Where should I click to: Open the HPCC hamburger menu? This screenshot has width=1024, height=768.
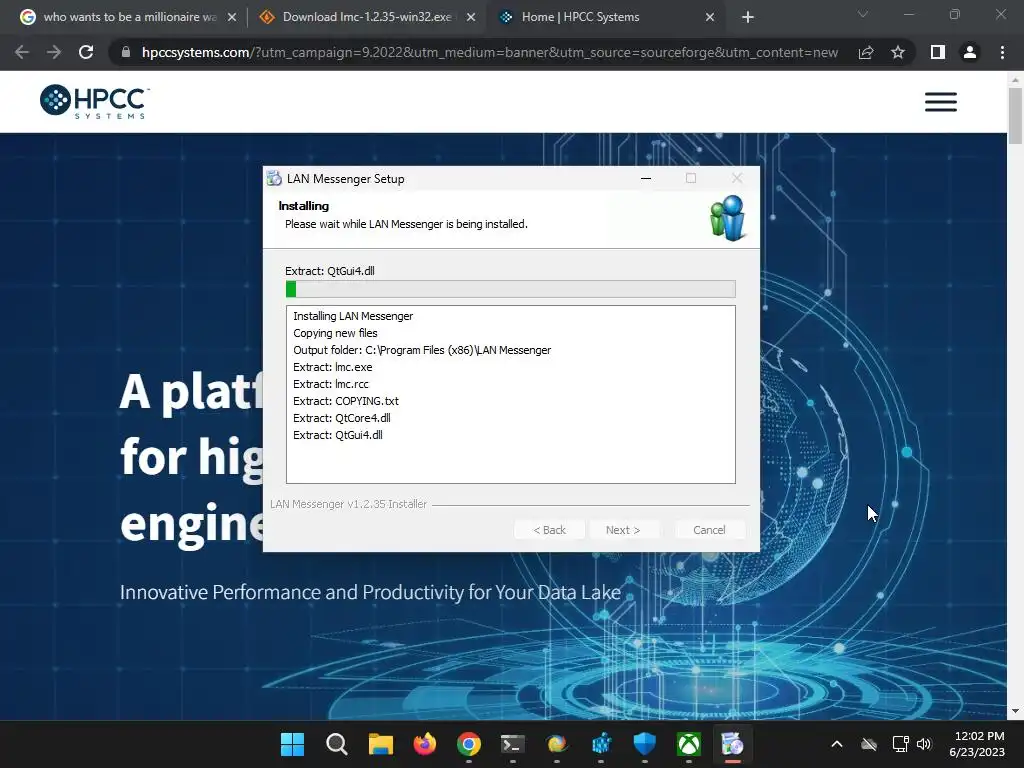(x=940, y=102)
